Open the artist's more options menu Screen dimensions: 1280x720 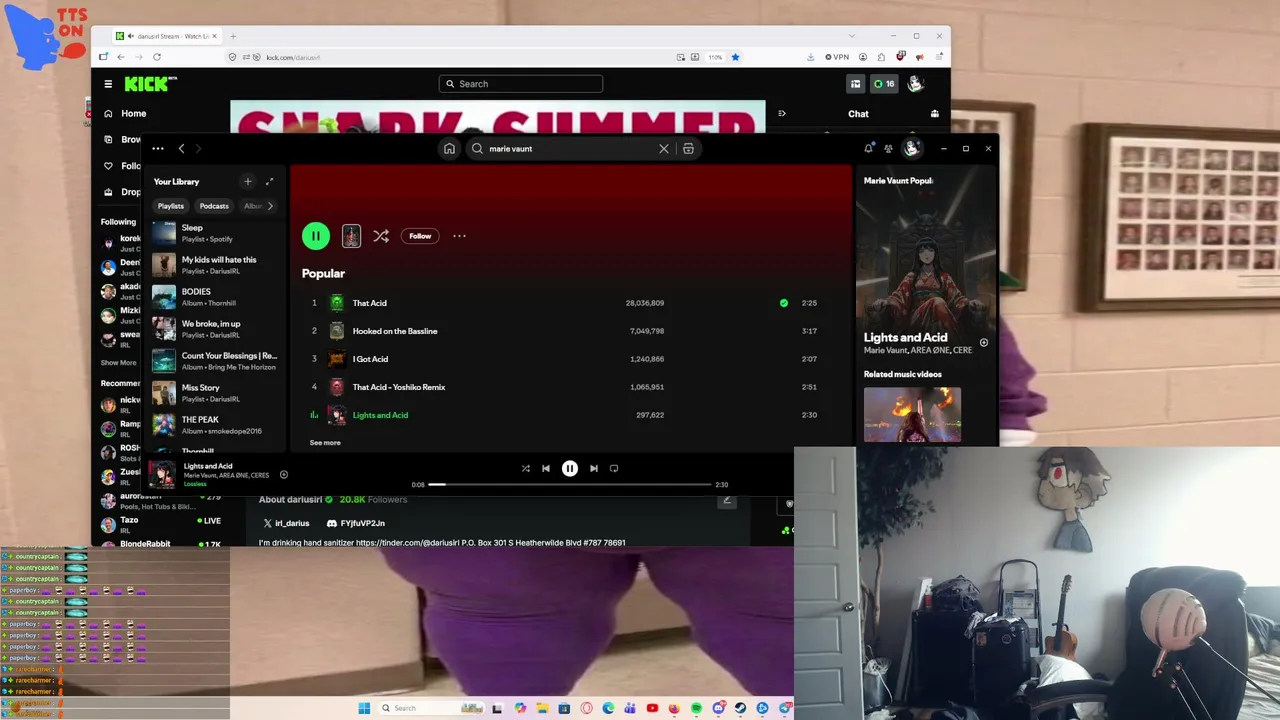pyautogui.click(x=459, y=236)
